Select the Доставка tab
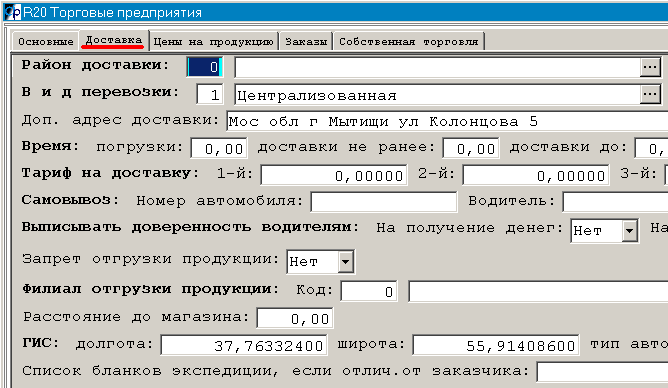The height and width of the screenshot is (388, 668). 114,40
